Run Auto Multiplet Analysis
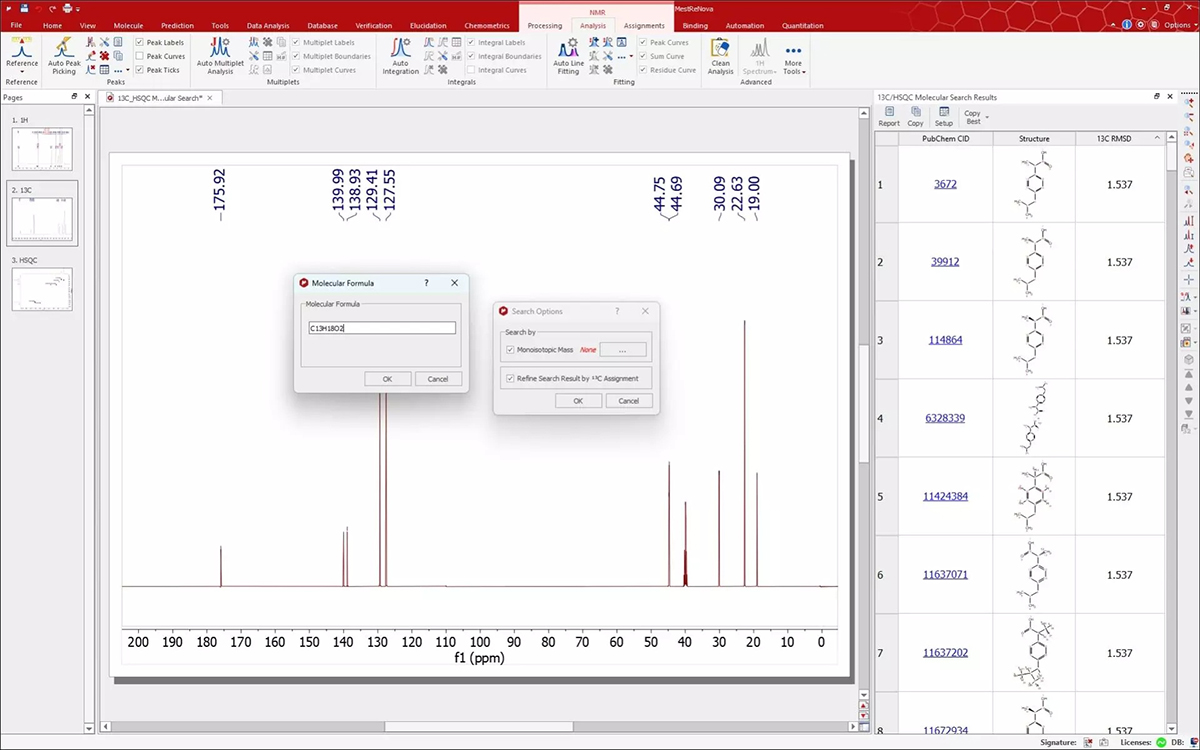Screen dimensions: 1200x750 click(x=220, y=55)
